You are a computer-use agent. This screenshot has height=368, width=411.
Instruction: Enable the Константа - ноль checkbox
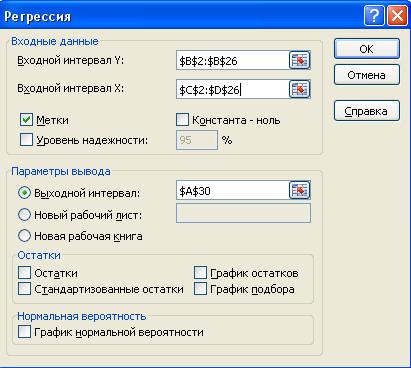182,120
